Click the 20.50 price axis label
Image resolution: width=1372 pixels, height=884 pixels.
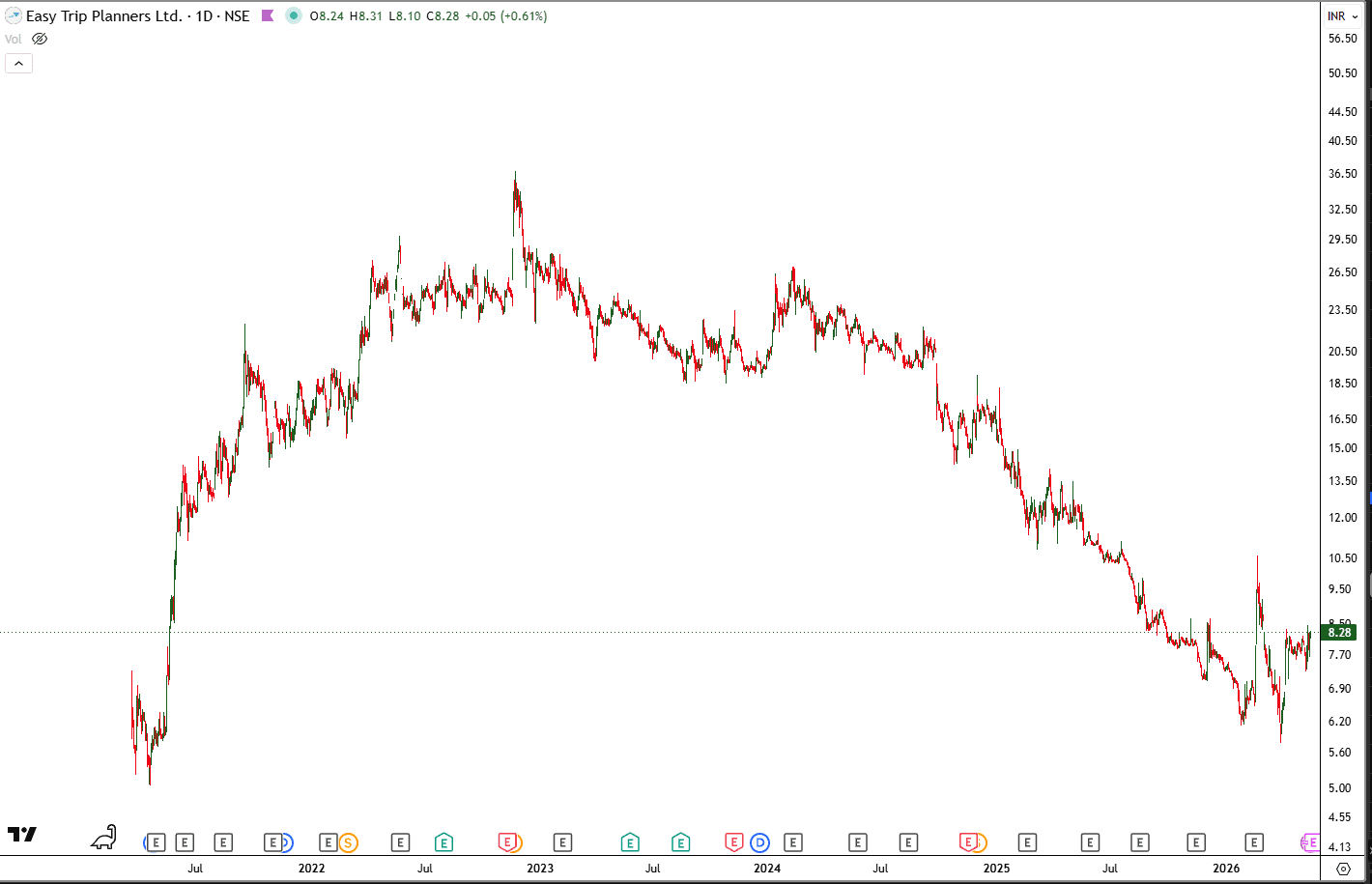click(x=1343, y=352)
